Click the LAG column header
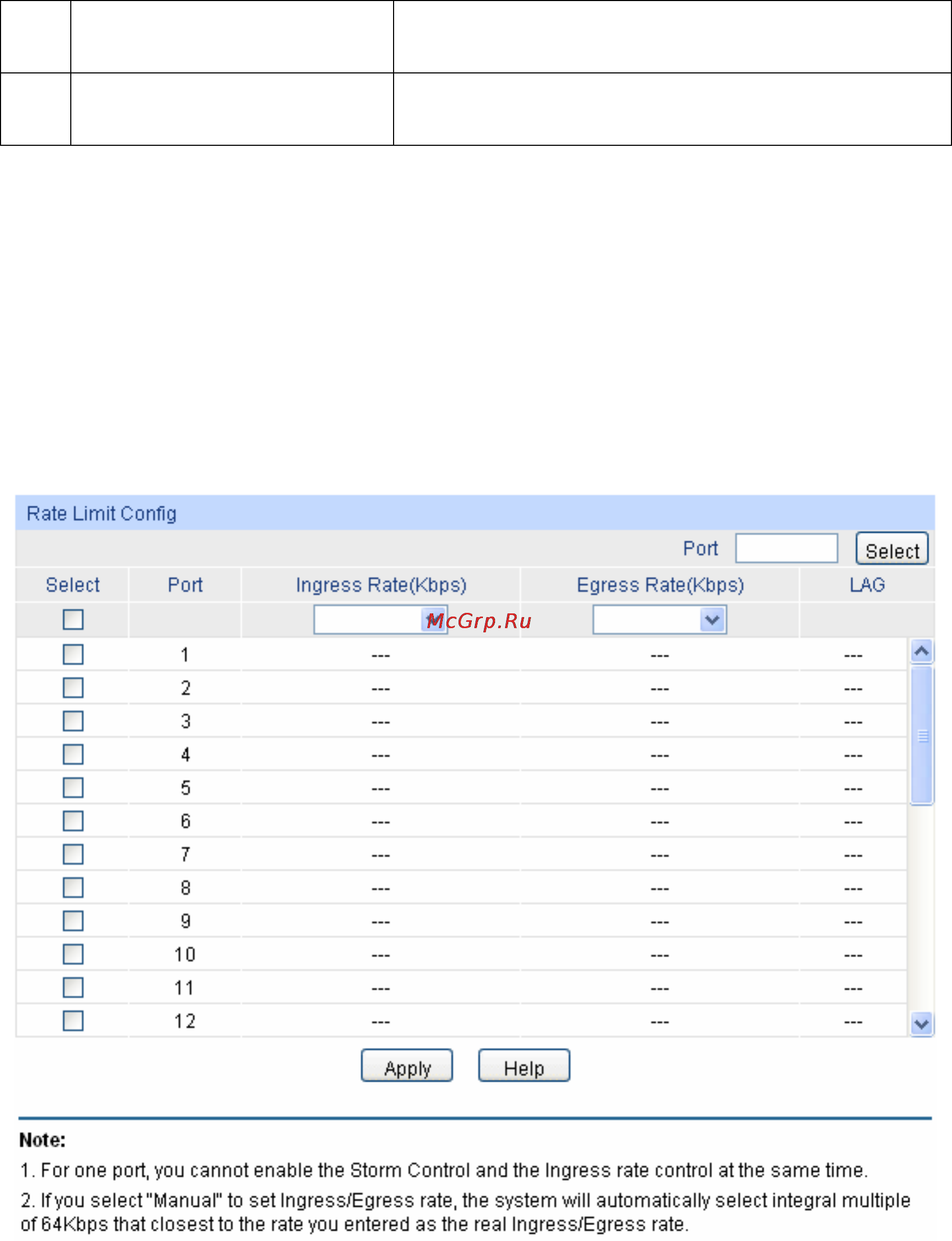Viewport: 952px width, 1241px height. tap(867, 585)
